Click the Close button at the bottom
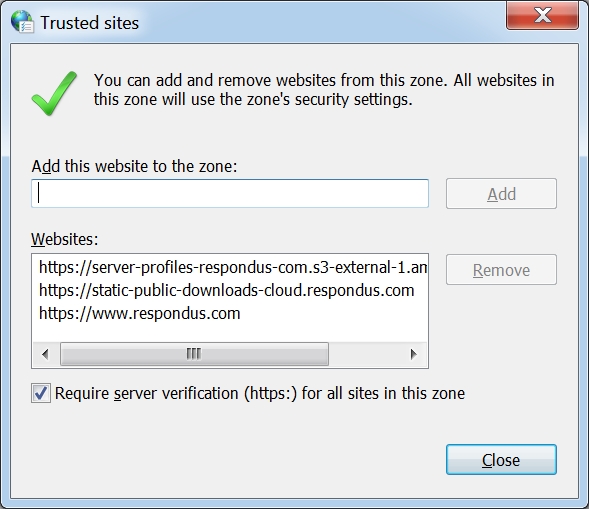 tap(501, 460)
